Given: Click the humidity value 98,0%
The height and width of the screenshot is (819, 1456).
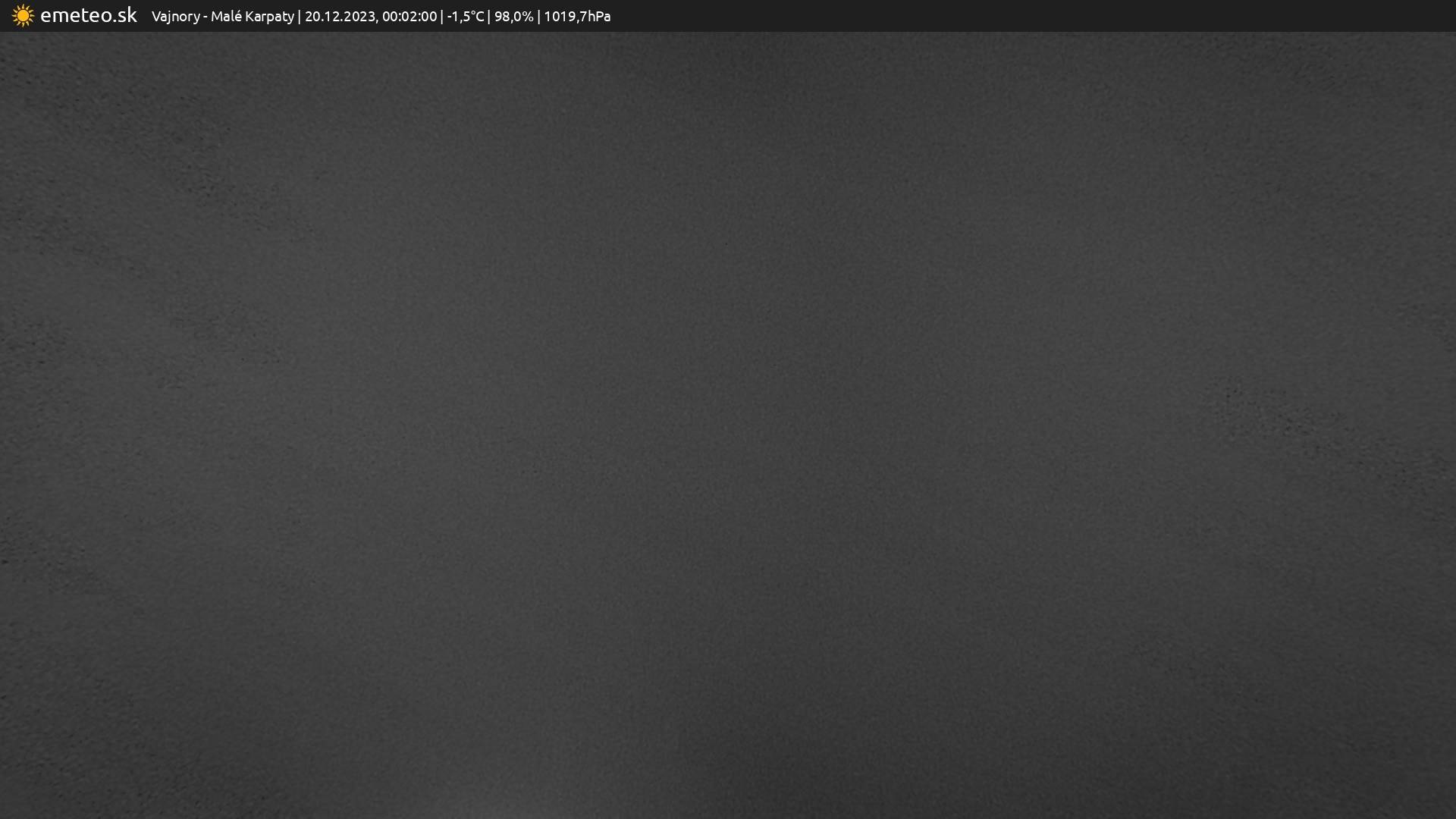Looking at the screenshot, I should 513,17.
